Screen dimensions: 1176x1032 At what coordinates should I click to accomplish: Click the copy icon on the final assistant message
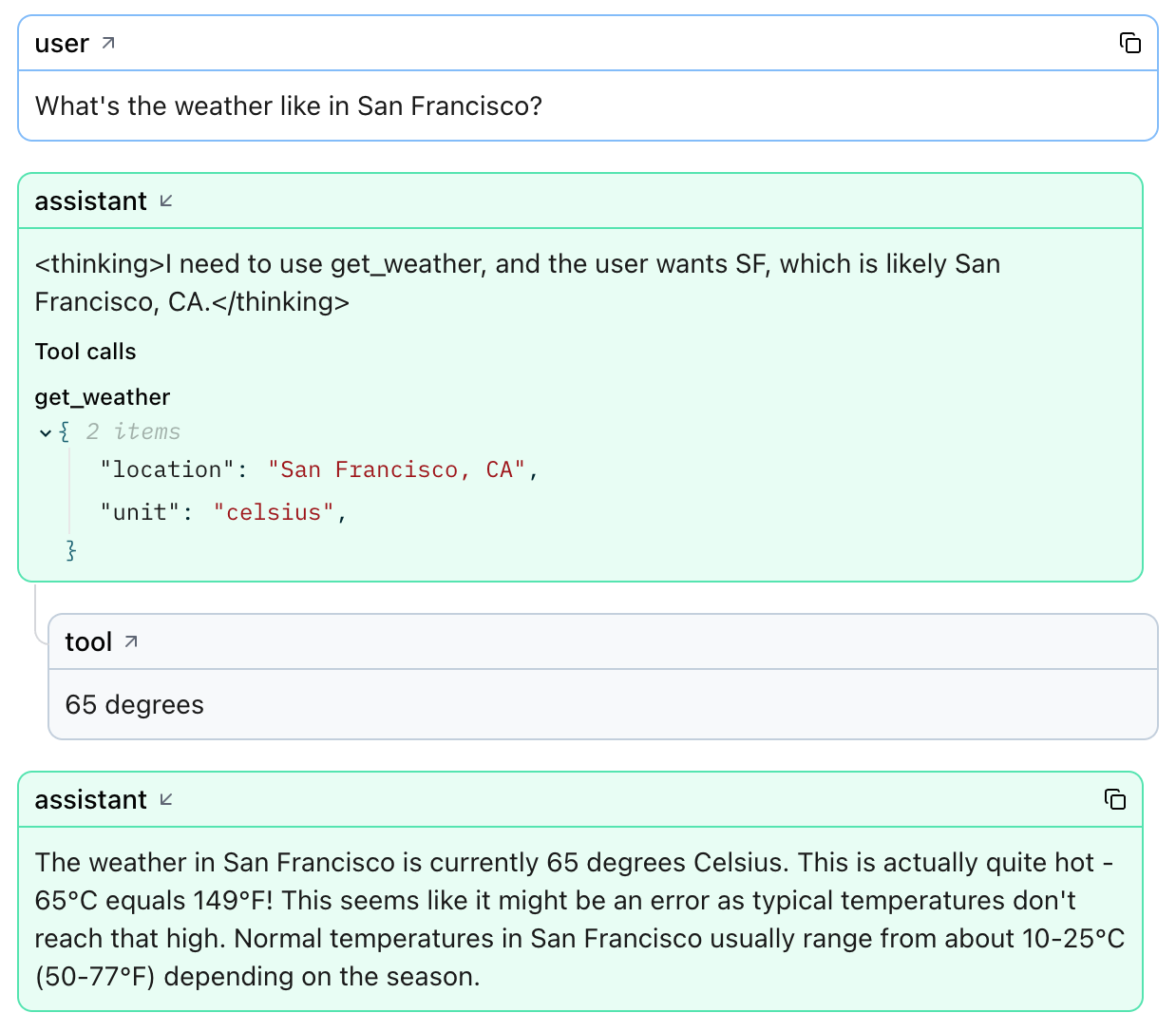[1115, 800]
